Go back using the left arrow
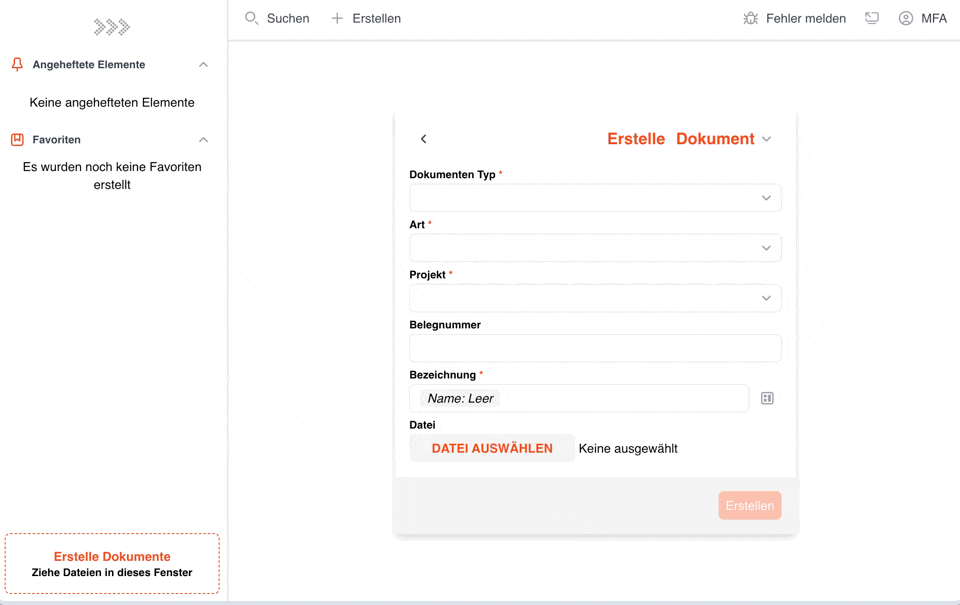 (424, 139)
